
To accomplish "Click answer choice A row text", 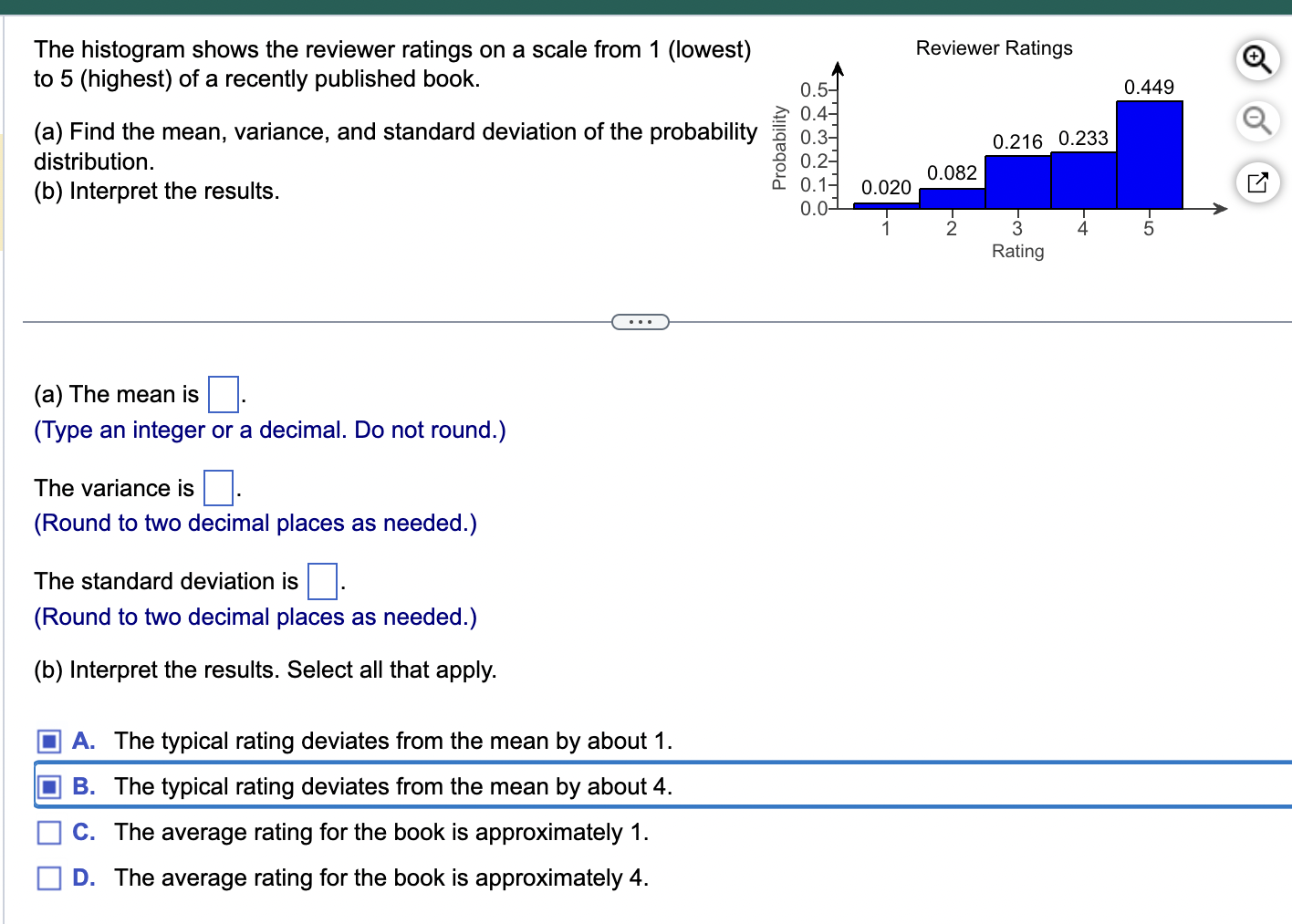I will pyautogui.click(x=392, y=741).
